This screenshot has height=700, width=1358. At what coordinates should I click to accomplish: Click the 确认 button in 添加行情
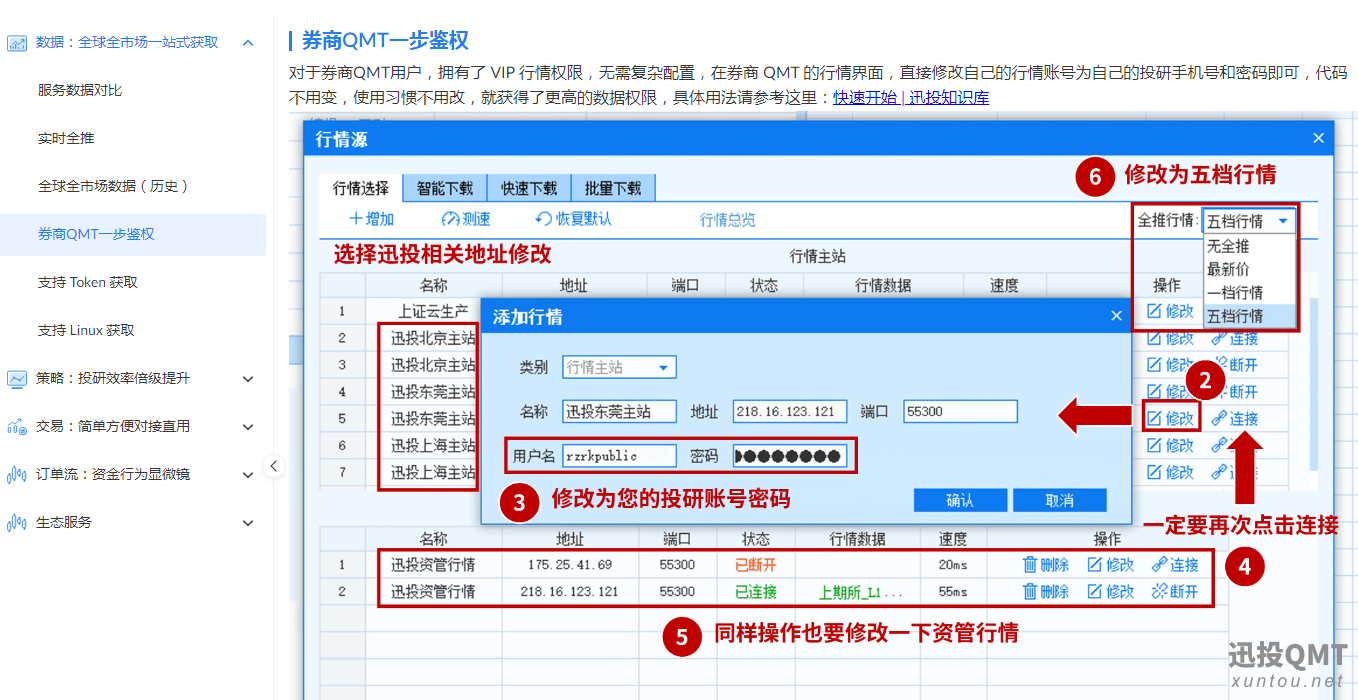coord(960,500)
